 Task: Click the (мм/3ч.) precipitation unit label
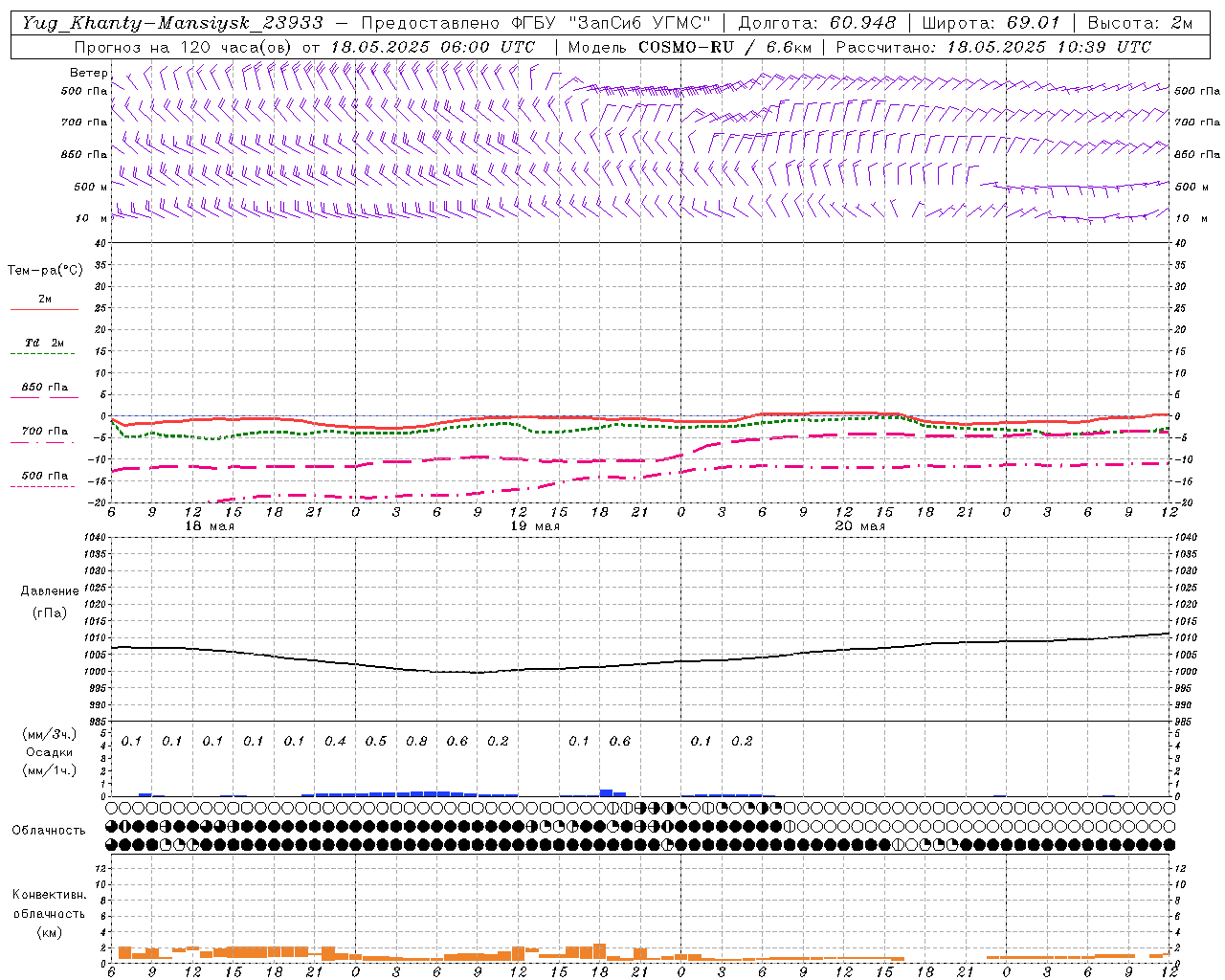click(50, 735)
